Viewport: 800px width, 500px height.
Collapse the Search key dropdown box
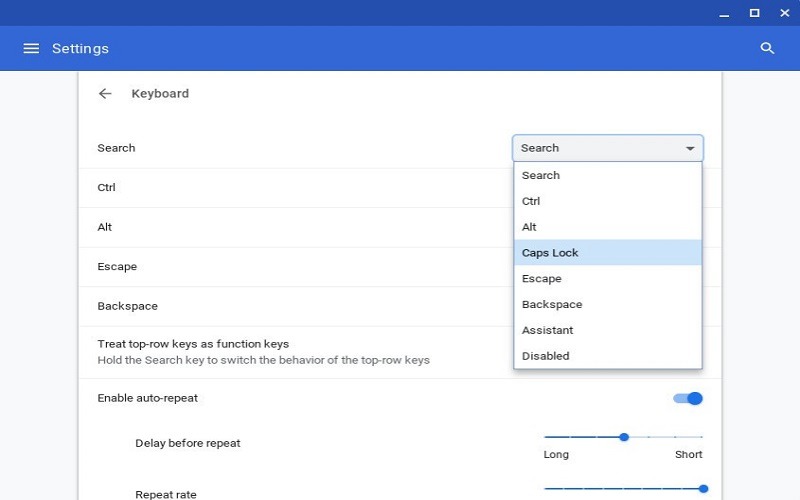point(608,148)
